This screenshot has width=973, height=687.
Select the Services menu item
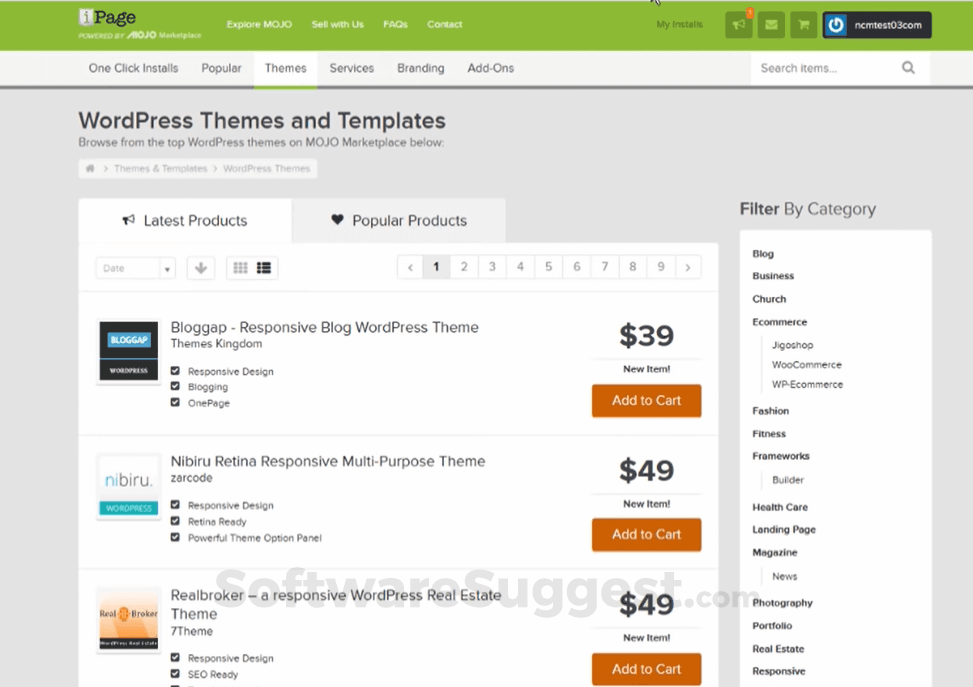click(351, 68)
